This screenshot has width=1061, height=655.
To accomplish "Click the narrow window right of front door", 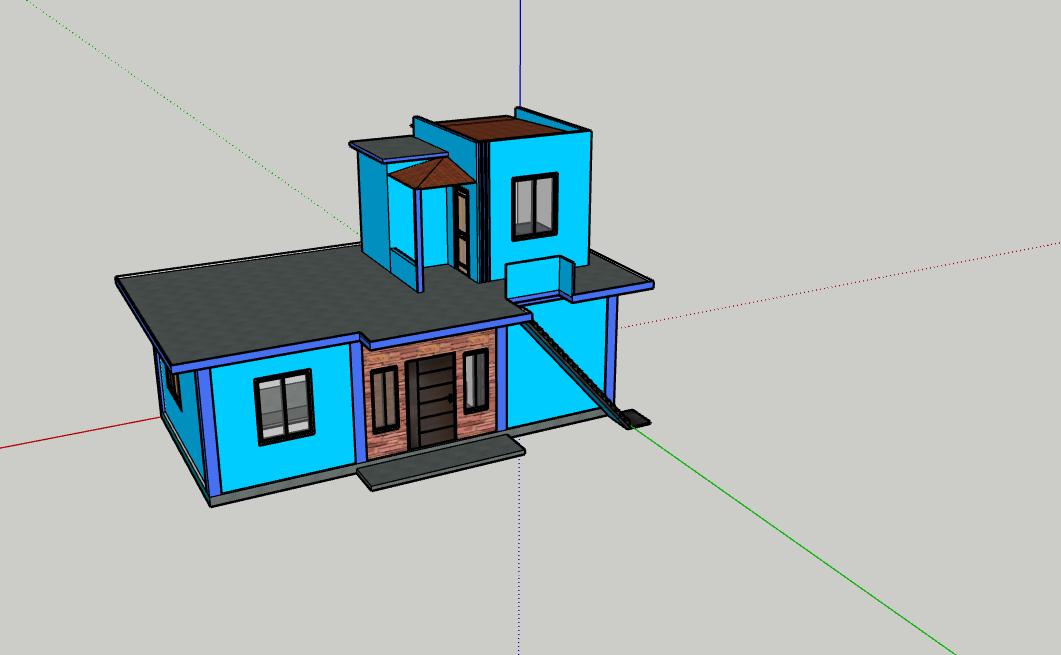I will click(475, 380).
